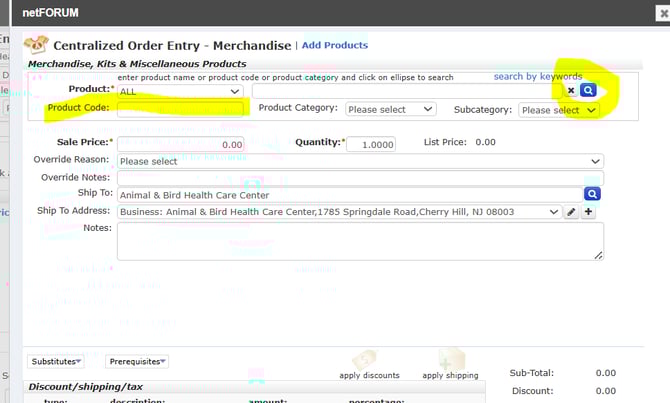Click inside the Notes text area

pos(360,240)
